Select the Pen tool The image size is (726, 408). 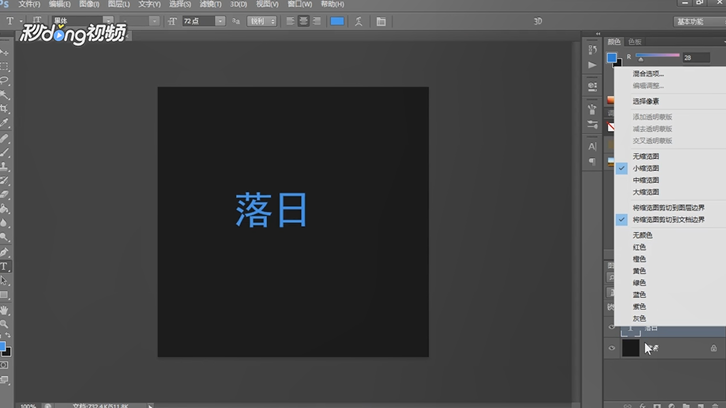[x=5, y=252]
